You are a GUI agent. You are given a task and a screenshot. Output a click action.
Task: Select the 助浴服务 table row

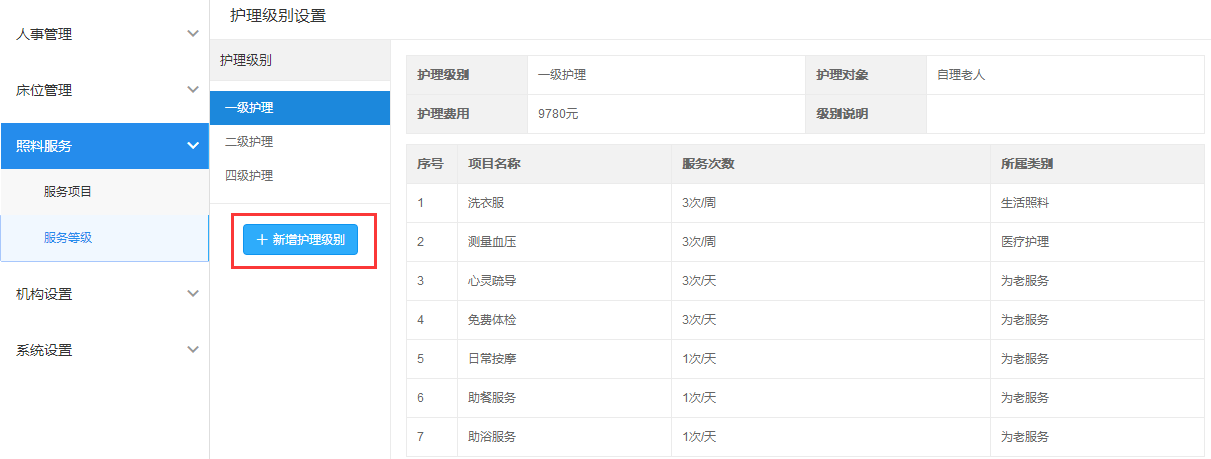tap(492, 437)
